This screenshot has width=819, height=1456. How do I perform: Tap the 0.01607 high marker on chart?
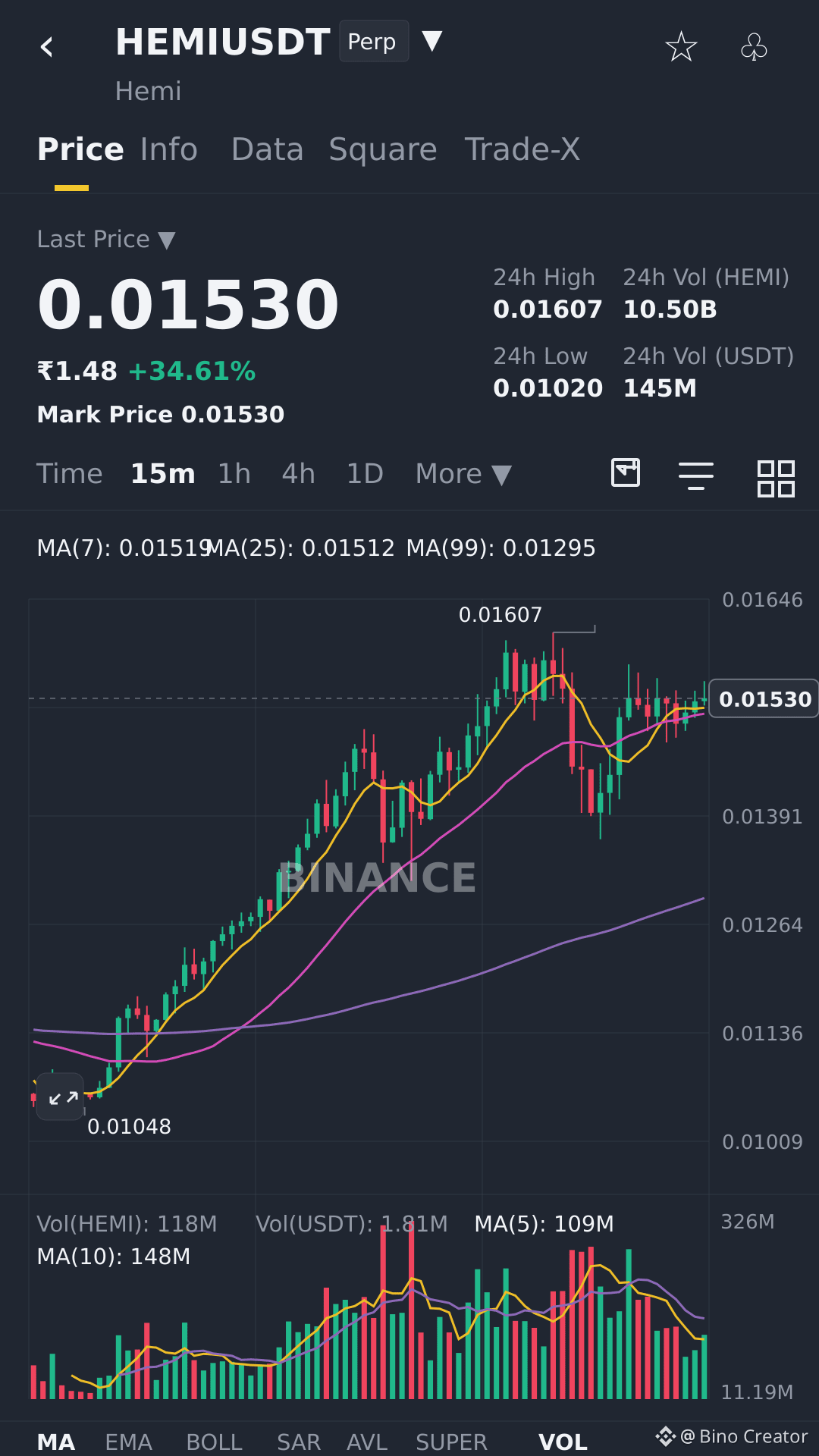500,614
